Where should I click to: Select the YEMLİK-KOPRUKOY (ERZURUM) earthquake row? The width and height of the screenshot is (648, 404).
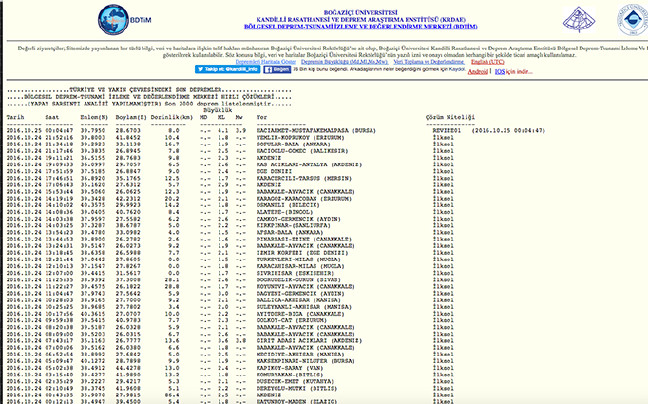point(299,136)
